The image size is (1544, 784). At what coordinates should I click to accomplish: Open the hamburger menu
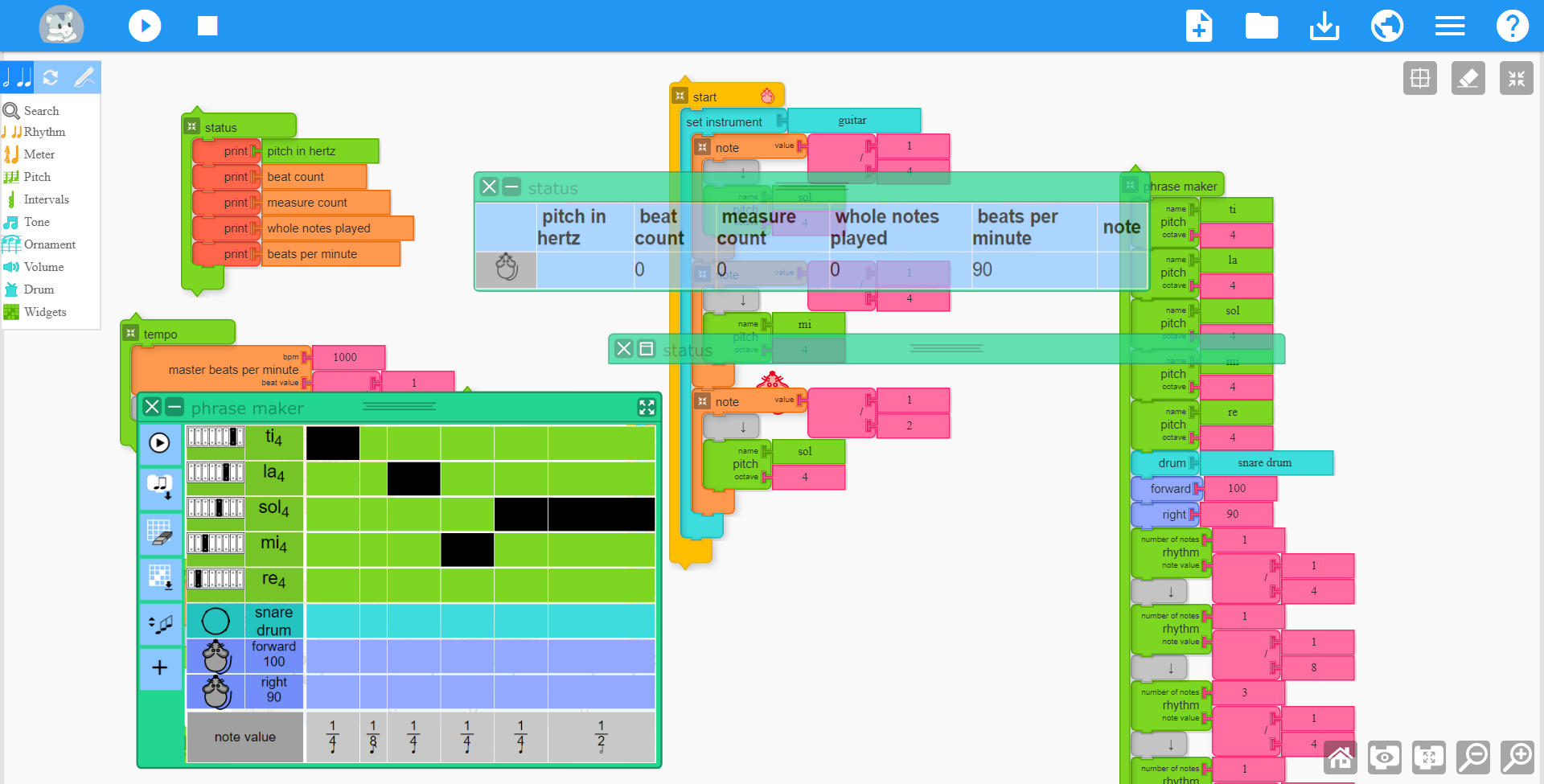coord(1449,26)
